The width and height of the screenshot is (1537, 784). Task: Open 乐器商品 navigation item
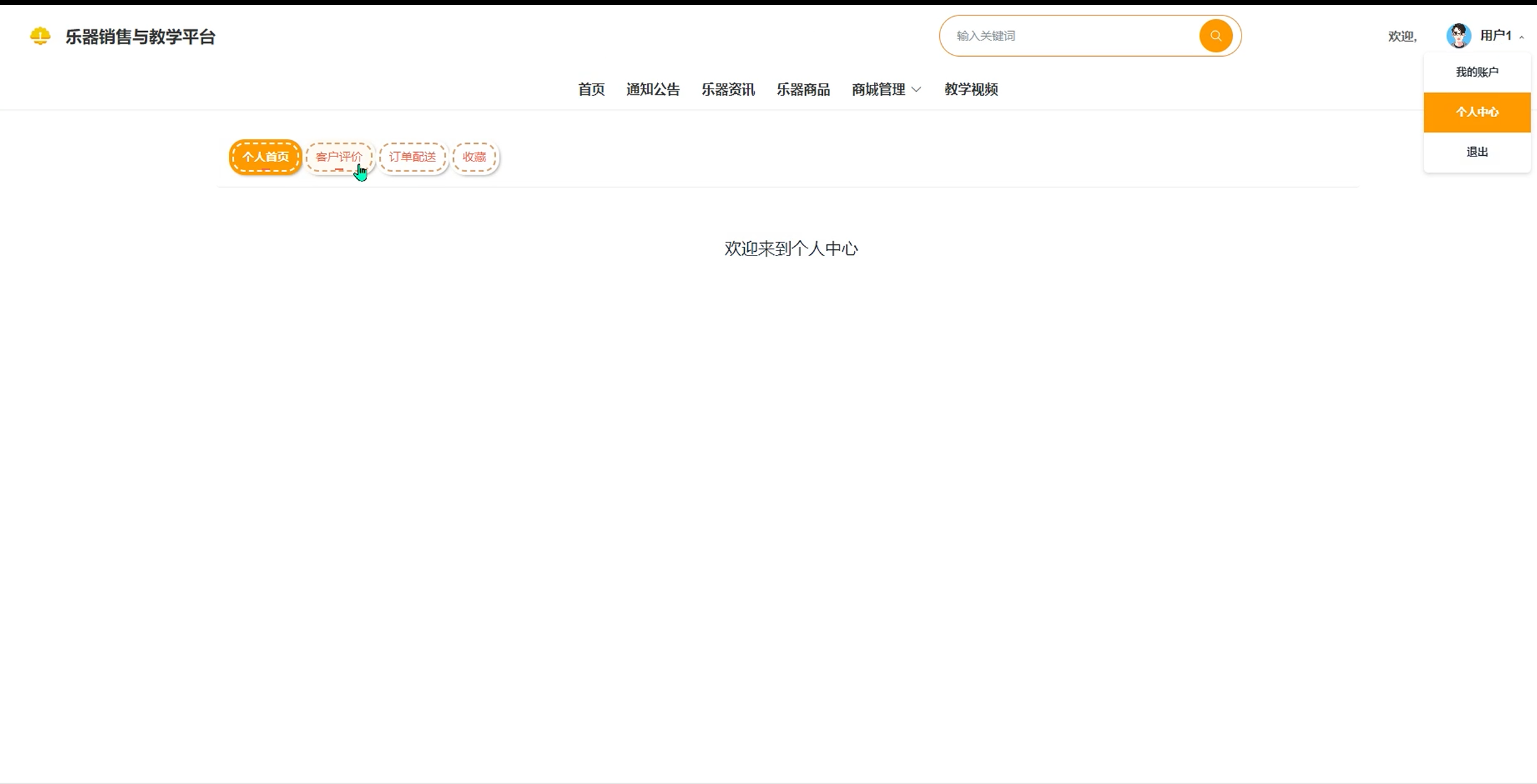803,90
